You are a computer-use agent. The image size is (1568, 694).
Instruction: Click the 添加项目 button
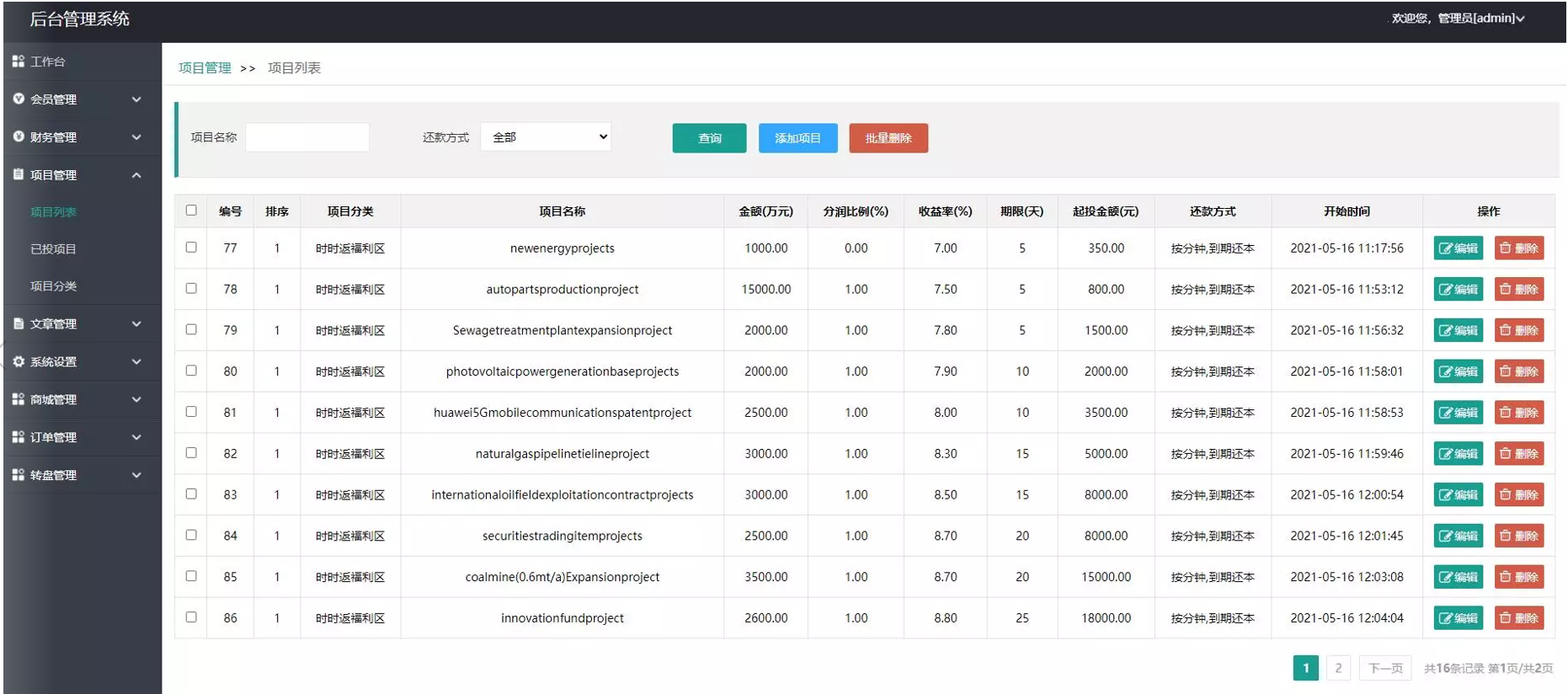pos(797,138)
